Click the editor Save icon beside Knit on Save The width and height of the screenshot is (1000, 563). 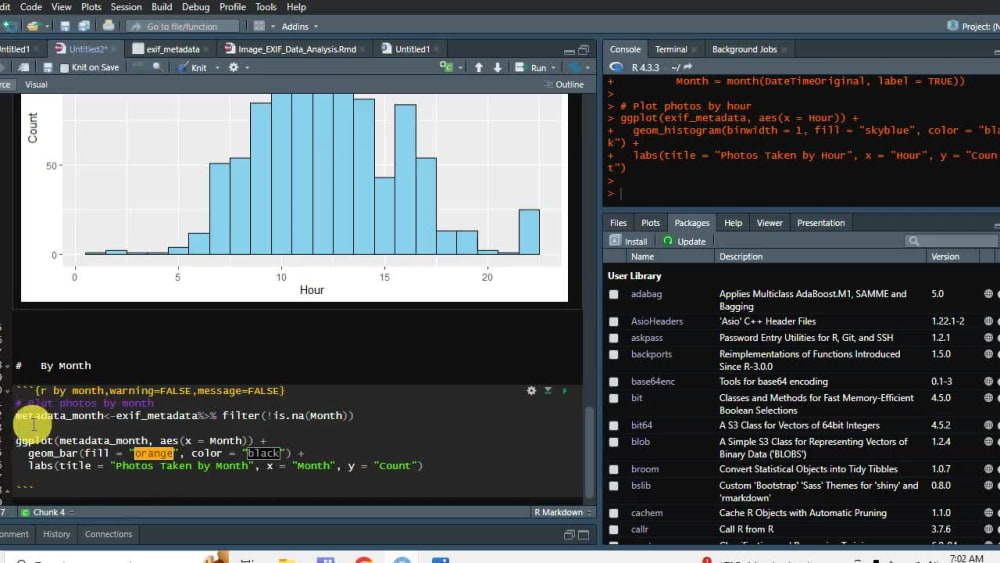(x=47, y=67)
